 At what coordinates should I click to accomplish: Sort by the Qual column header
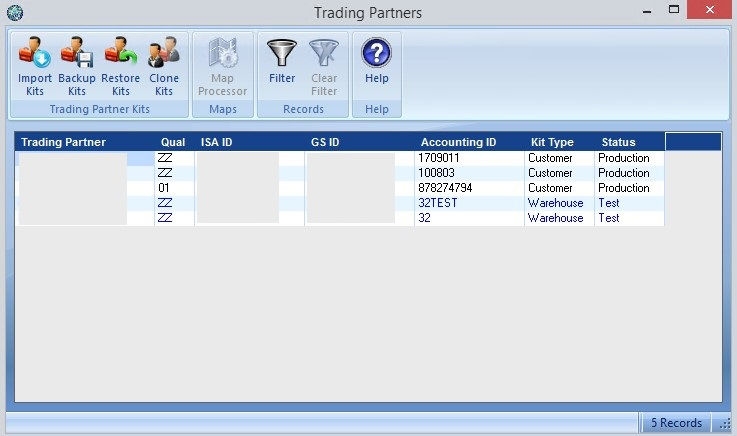[x=173, y=142]
